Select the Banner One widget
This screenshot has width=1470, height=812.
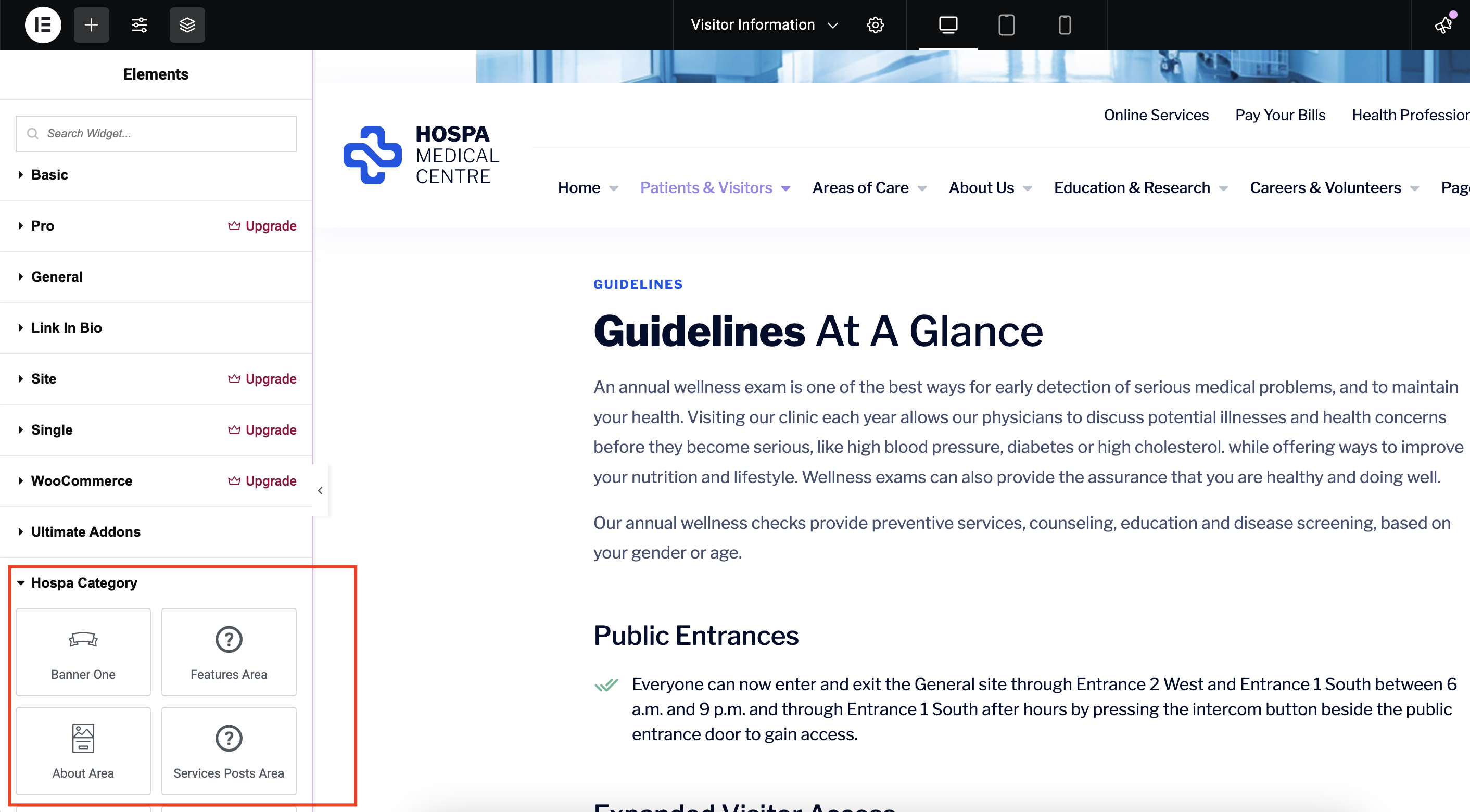[83, 652]
